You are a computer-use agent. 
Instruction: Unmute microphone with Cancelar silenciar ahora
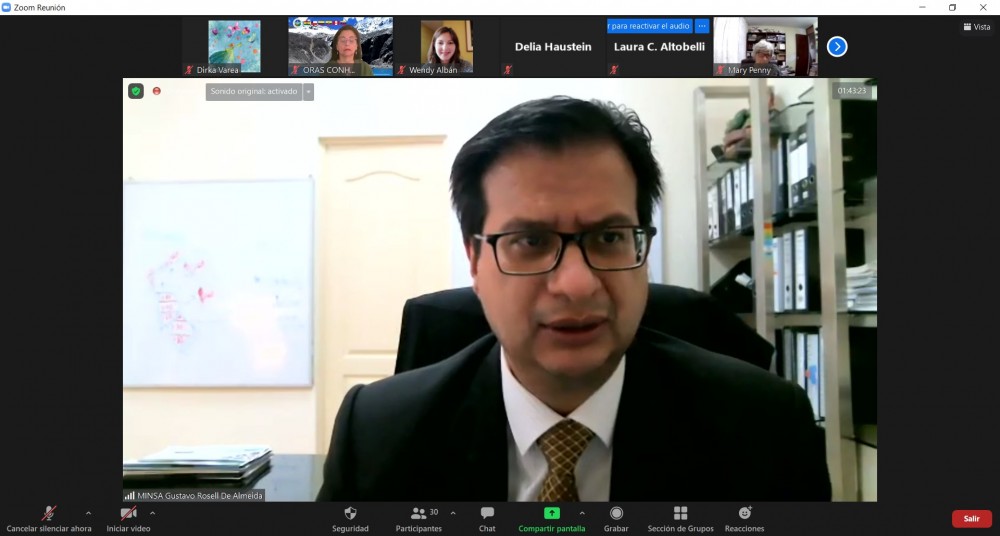pyautogui.click(x=49, y=513)
